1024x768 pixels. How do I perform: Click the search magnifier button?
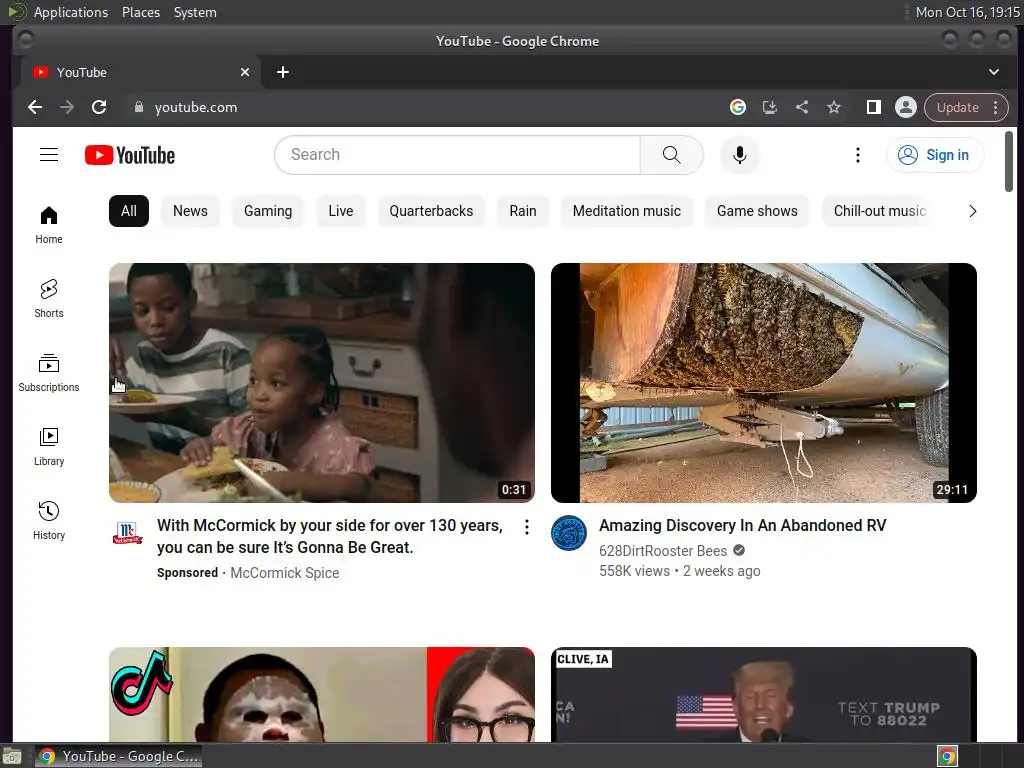671,155
